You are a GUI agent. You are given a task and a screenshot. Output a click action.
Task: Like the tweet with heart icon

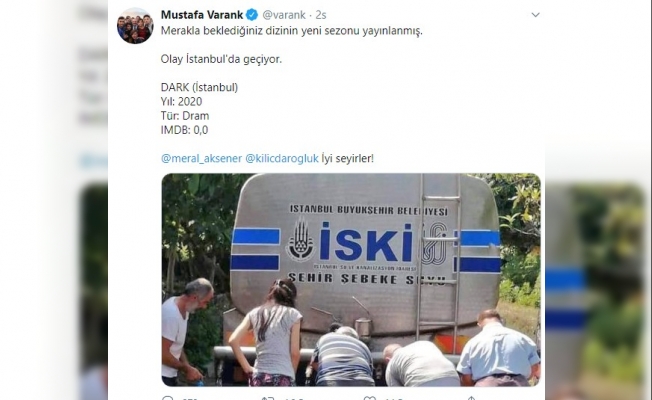pyautogui.click(x=370, y=398)
